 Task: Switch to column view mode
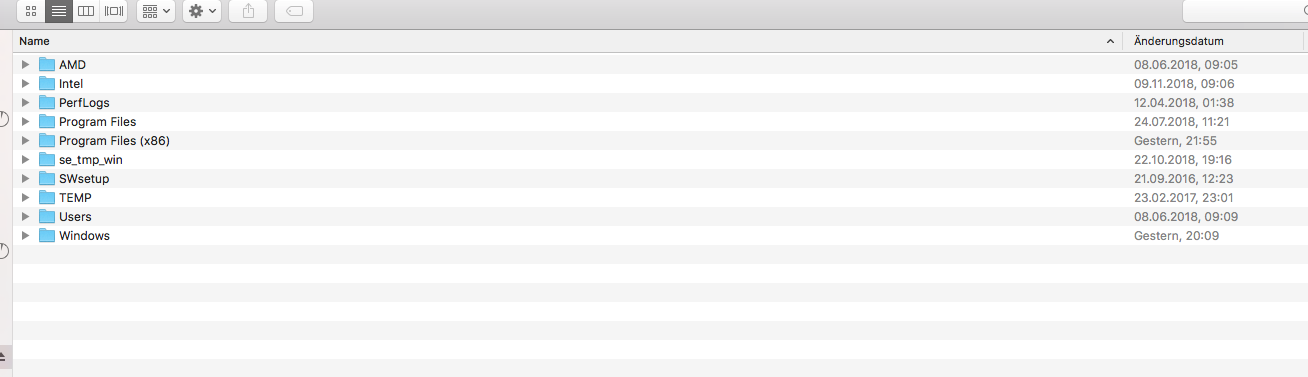tap(86, 11)
